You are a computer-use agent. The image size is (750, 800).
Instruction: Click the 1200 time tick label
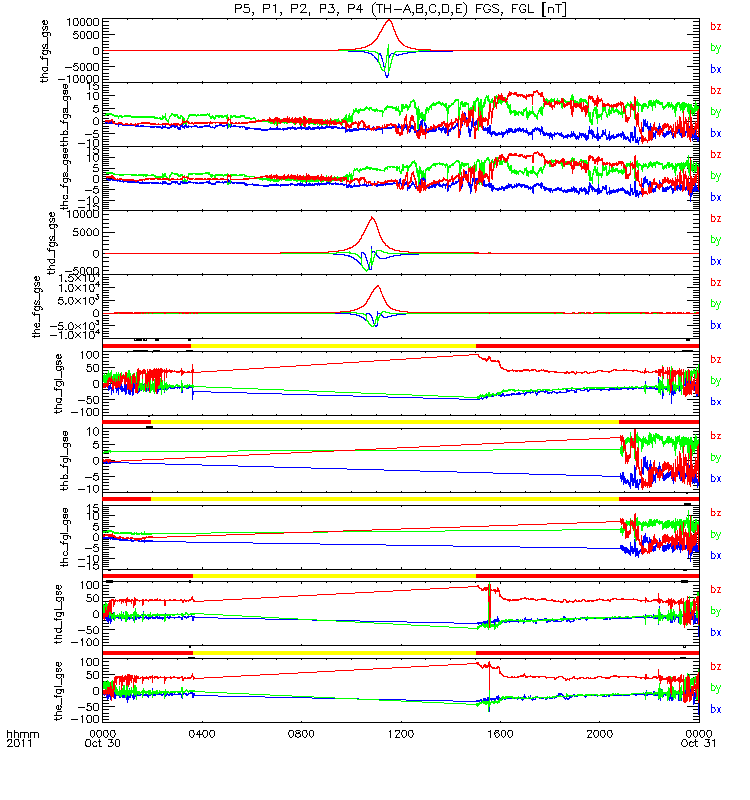(401, 734)
